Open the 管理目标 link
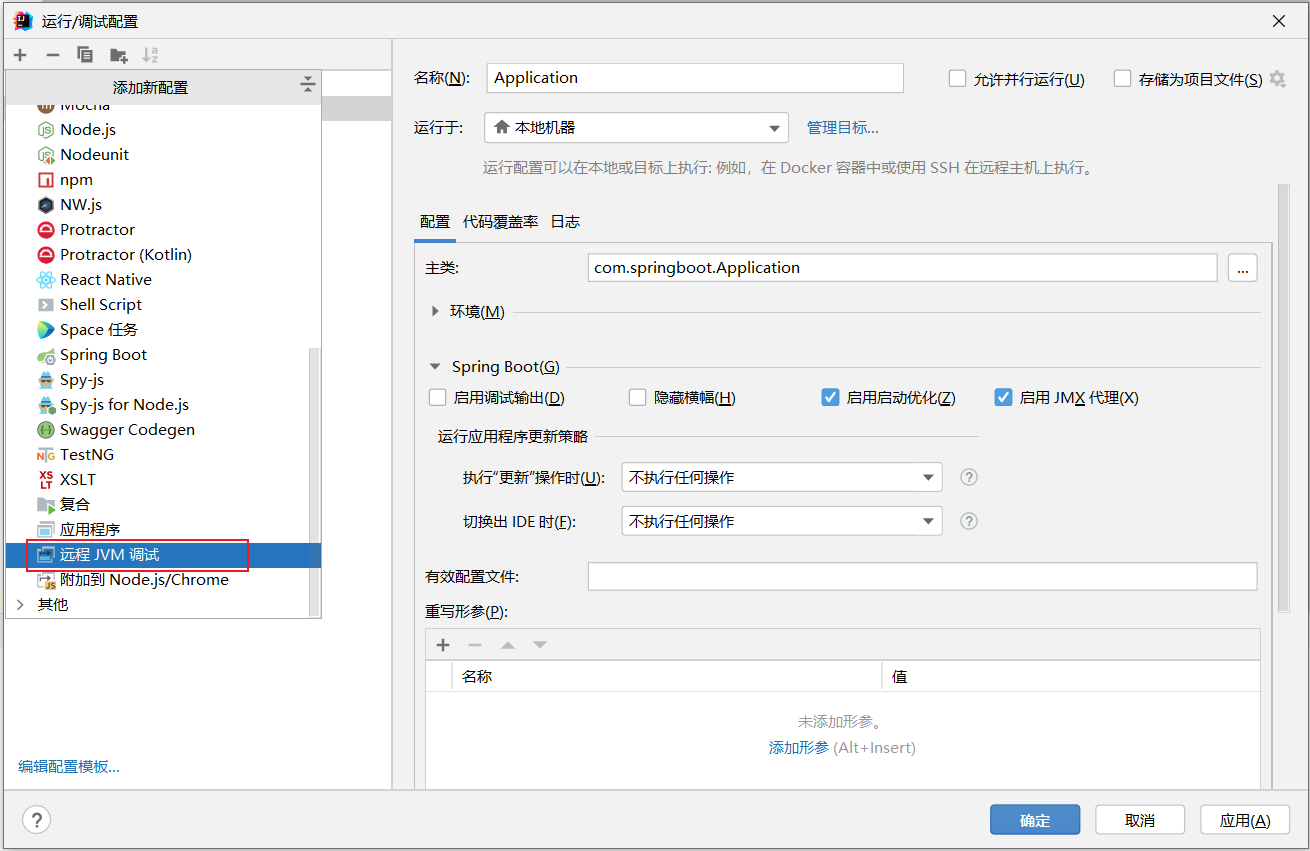1310x851 pixels. tap(842, 128)
